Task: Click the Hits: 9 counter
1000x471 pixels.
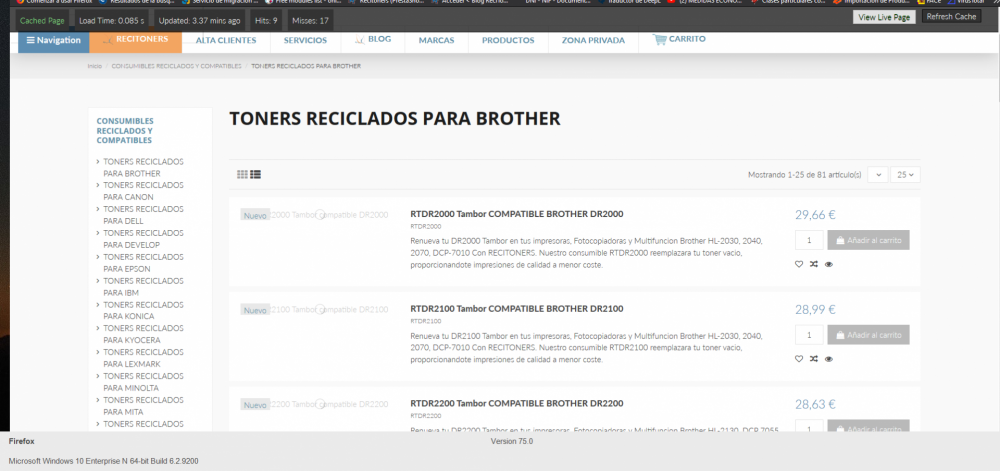Action: click(x=266, y=20)
